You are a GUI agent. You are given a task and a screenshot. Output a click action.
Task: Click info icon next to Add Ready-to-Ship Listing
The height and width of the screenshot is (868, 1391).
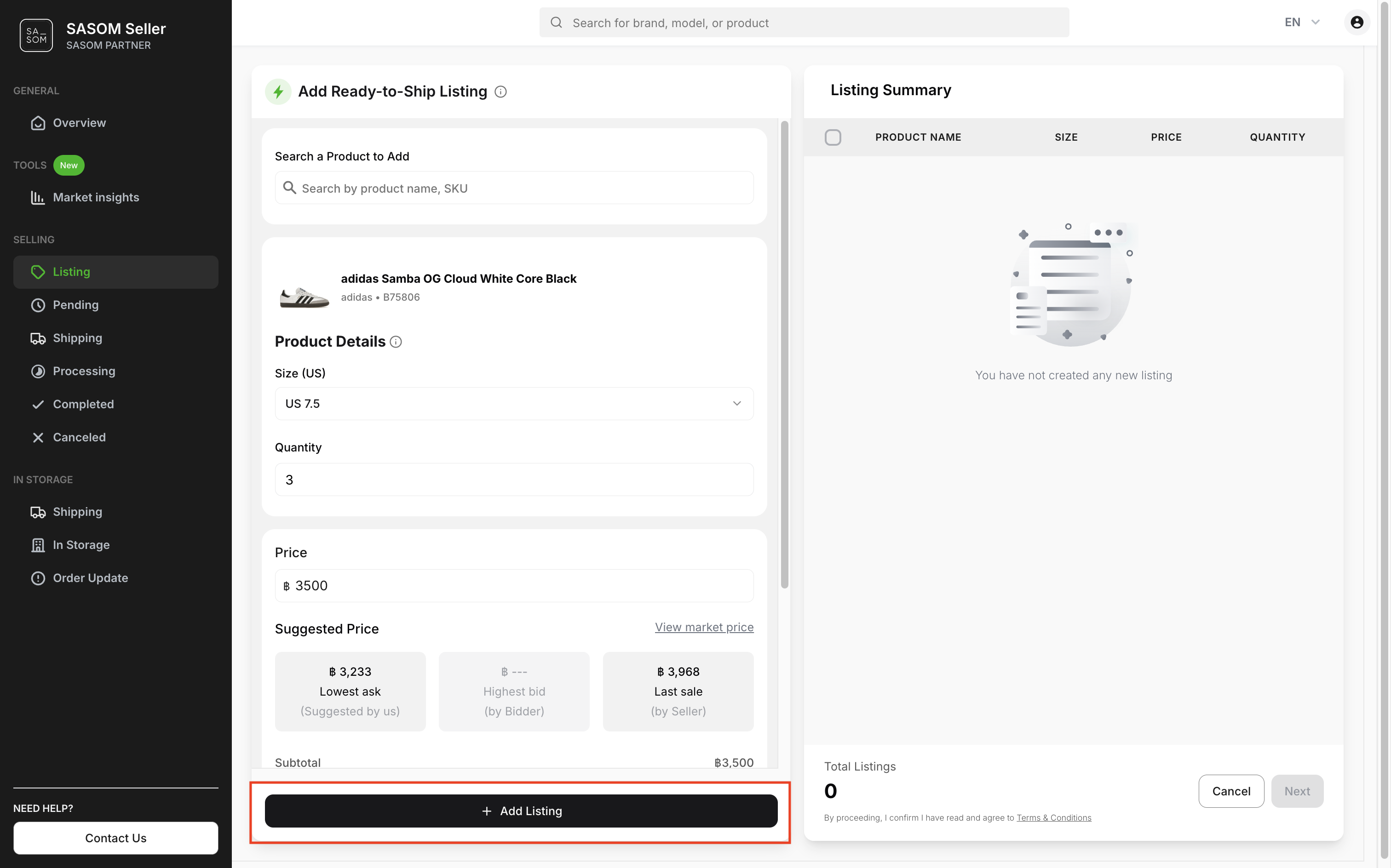(500, 92)
